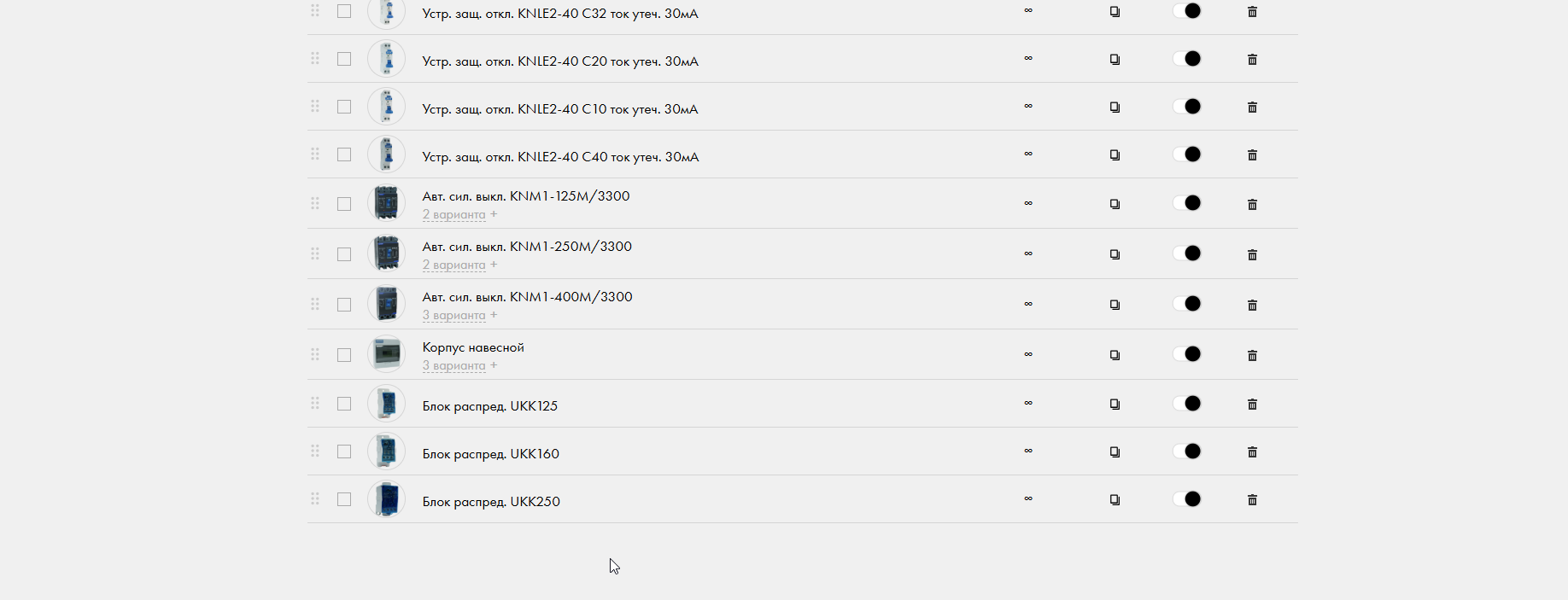This screenshot has height=600, width=1568.
Task: Expand 3 варианта under KNM1-400M/3300
Action: click(x=453, y=315)
